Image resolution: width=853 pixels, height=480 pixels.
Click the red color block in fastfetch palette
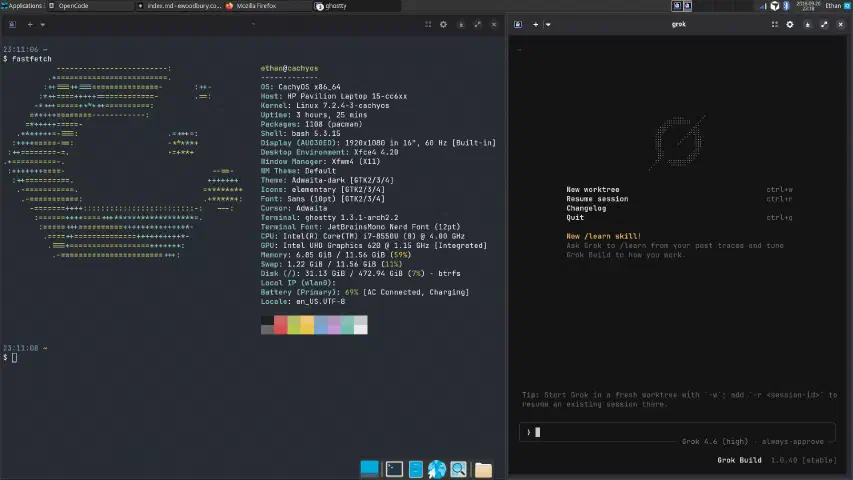pyautogui.click(x=280, y=325)
